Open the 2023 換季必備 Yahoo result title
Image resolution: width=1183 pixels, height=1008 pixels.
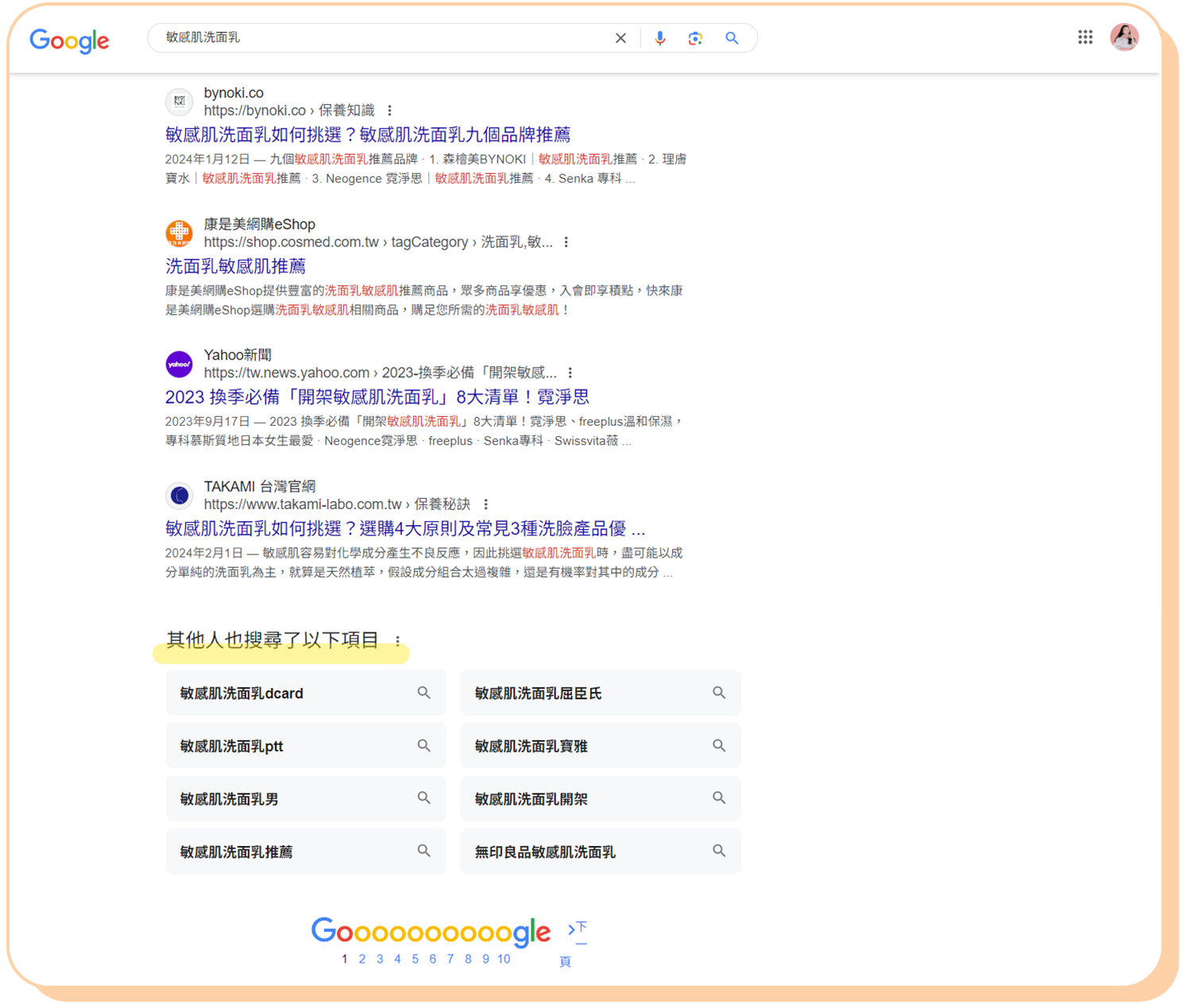click(377, 397)
